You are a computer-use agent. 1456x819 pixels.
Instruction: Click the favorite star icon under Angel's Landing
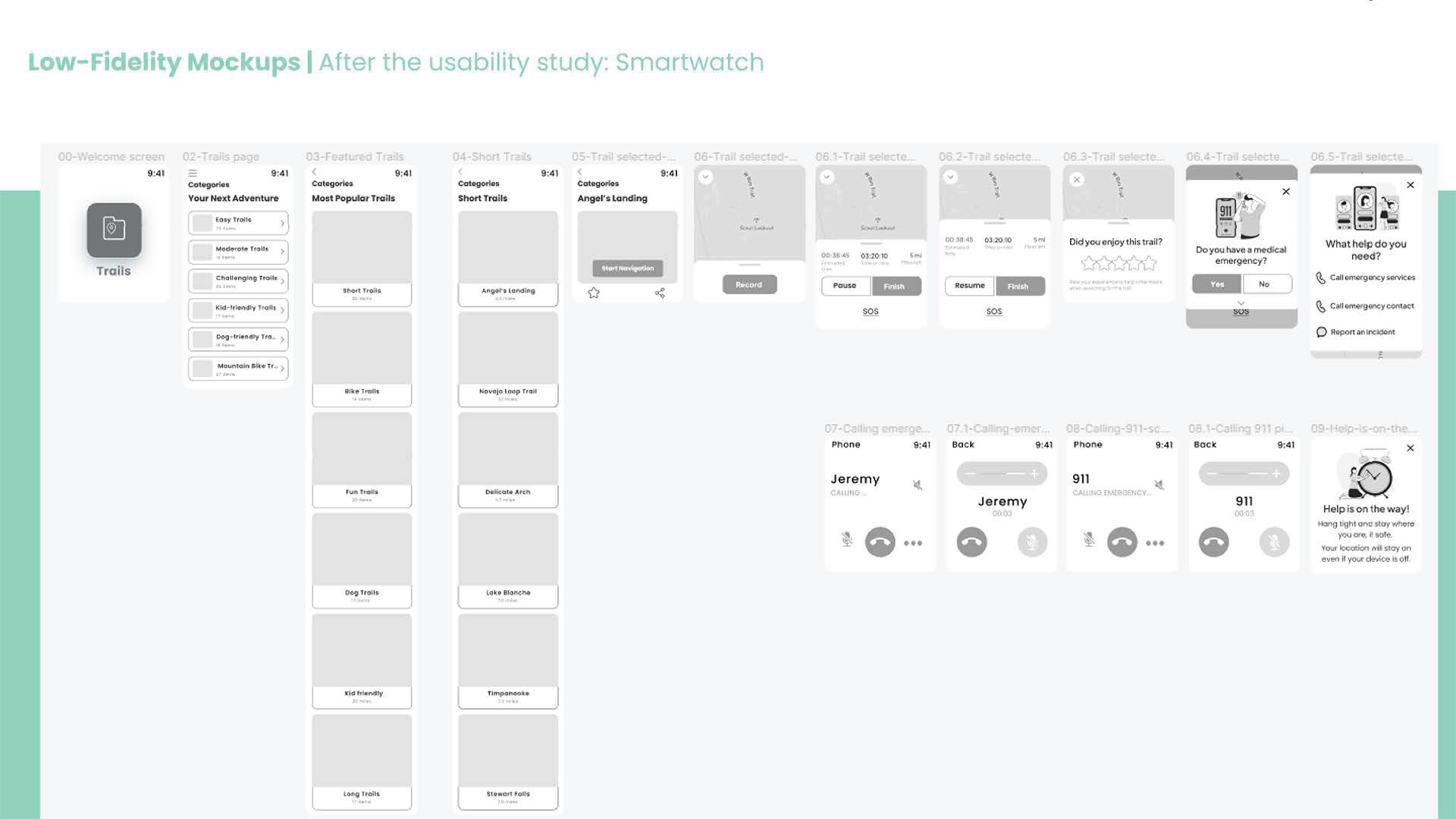coord(594,293)
